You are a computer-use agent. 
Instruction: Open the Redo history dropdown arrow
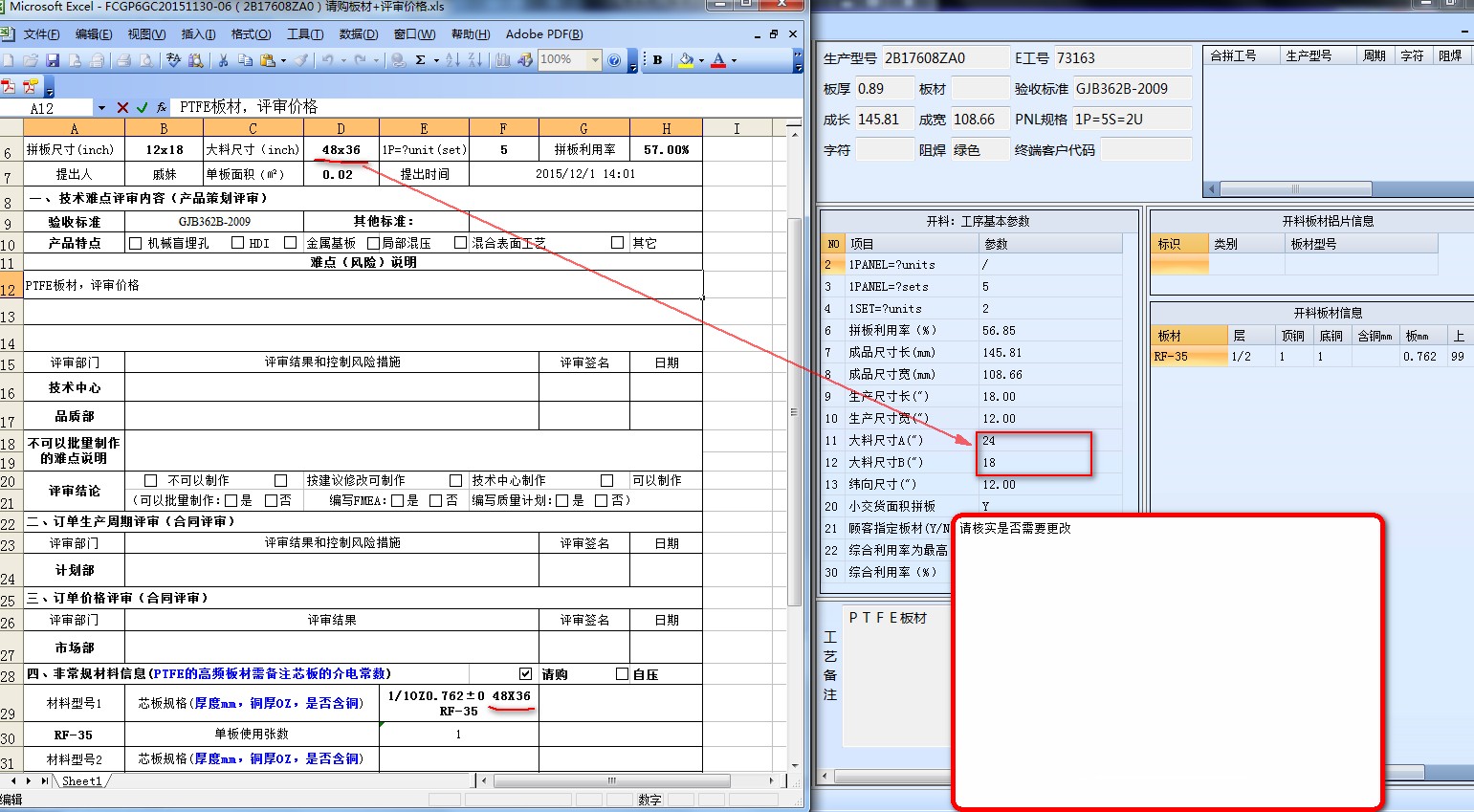pyautogui.click(x=376, y=60)
